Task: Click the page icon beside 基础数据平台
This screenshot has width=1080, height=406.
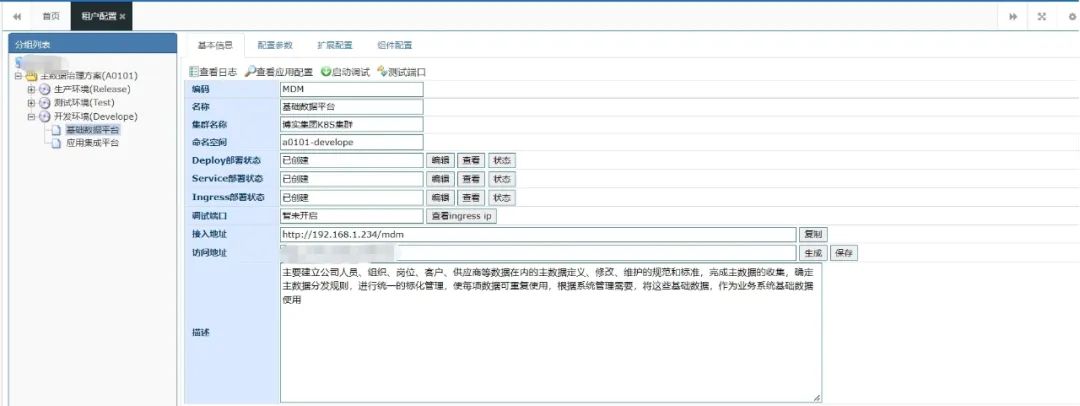Action: click(x=57, y=130)
